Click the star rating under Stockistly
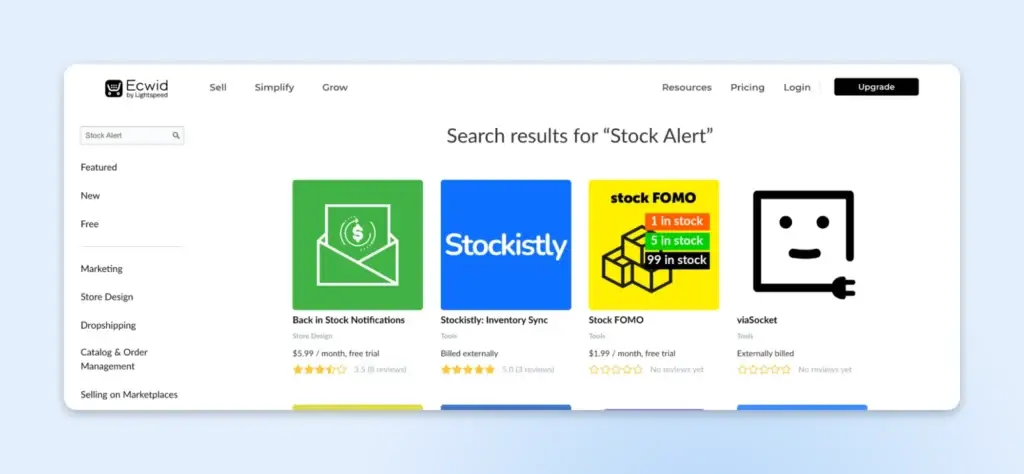The width and height of the screenshot is (1024, 474). point(468,369)
